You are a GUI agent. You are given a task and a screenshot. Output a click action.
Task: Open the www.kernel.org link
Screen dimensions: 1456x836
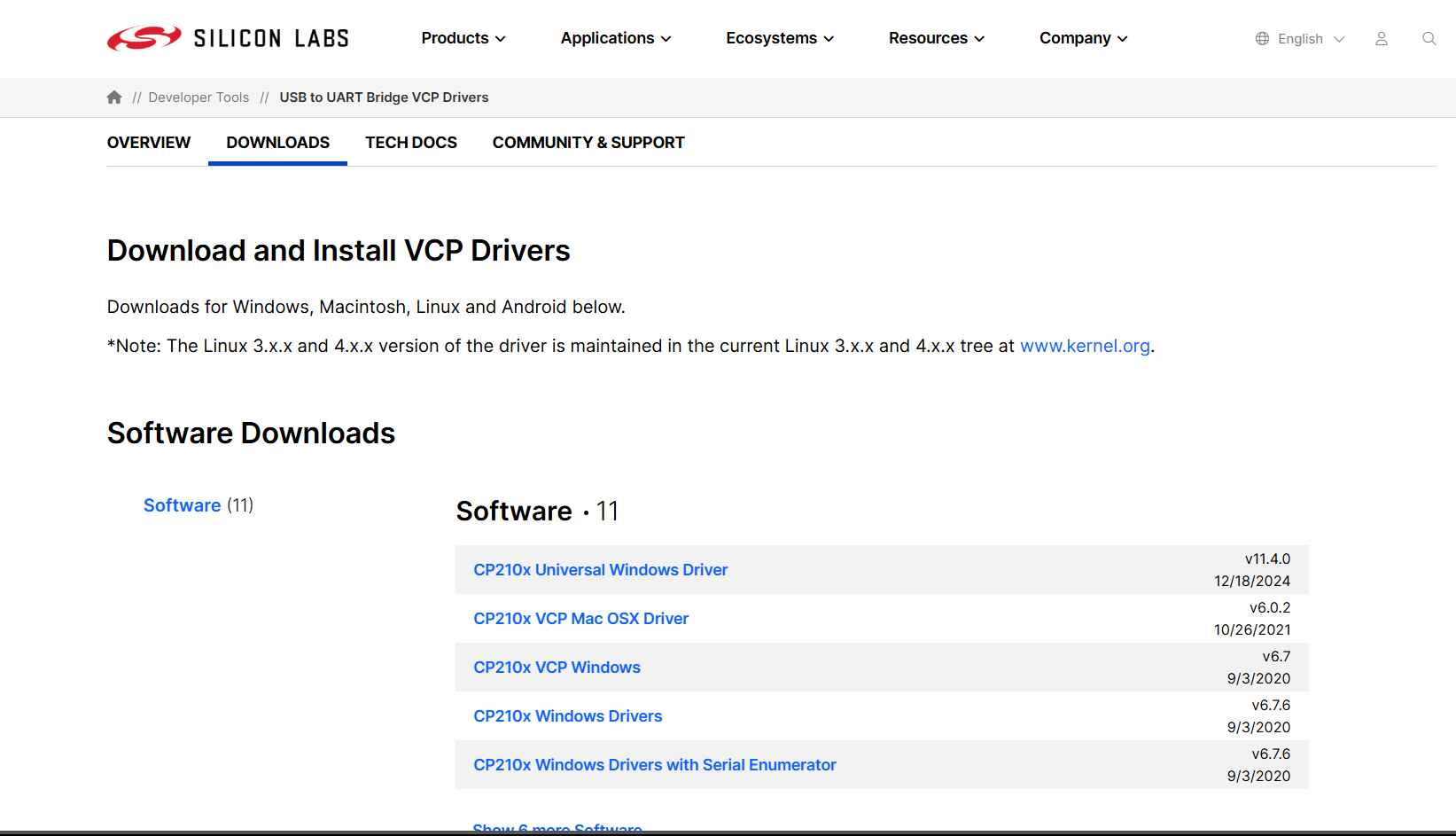pyautogui.click(x=1085, y=346)
